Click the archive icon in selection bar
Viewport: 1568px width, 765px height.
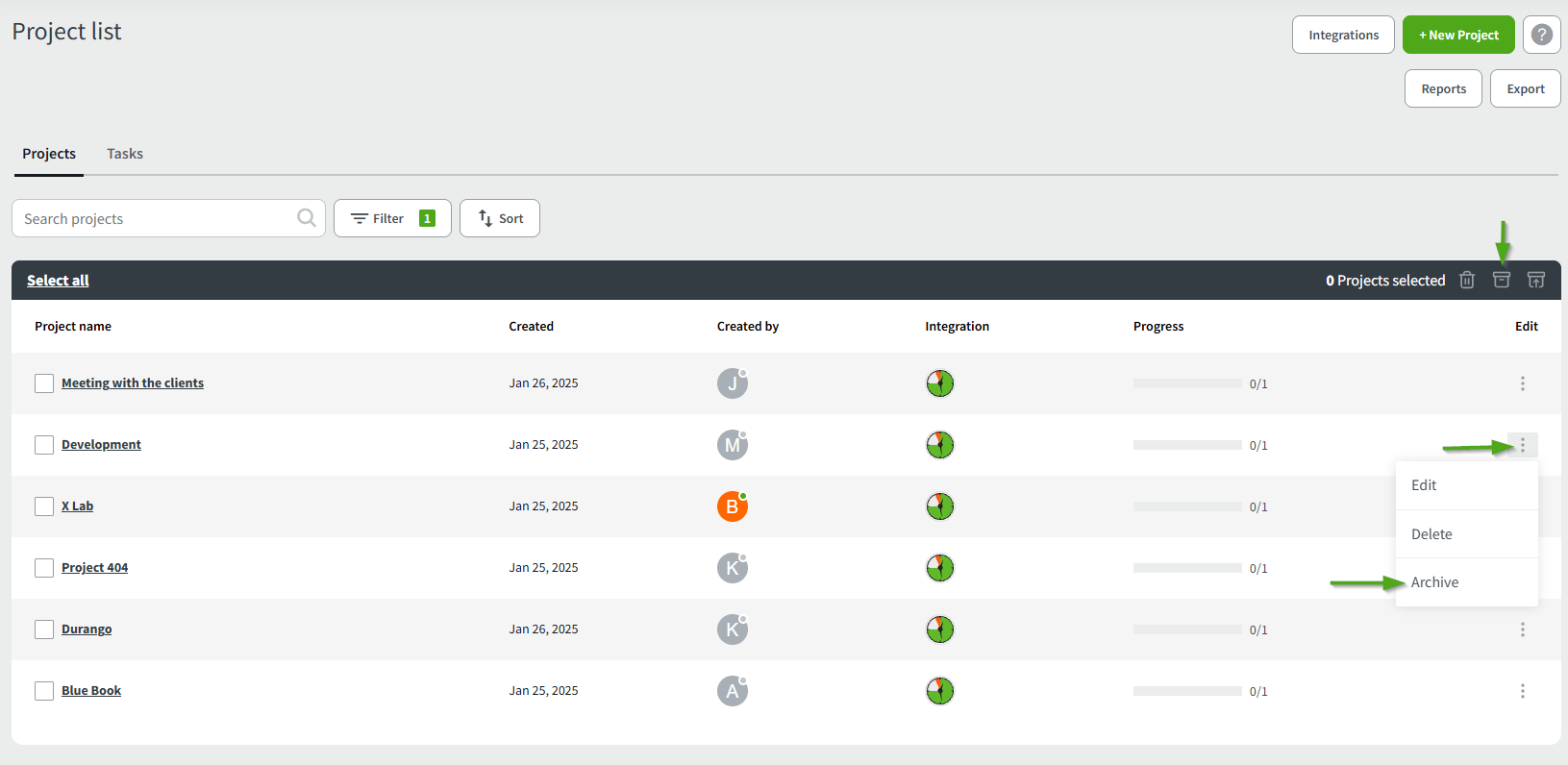[x=1501, y=280]
